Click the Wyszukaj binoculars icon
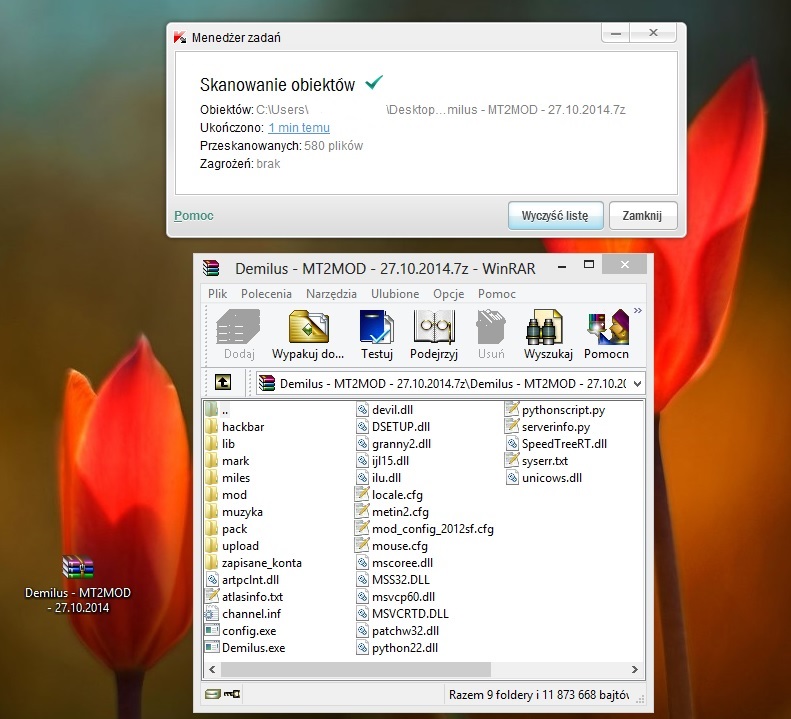The width and height of the screenshot is (791, 719). point(548,335)
